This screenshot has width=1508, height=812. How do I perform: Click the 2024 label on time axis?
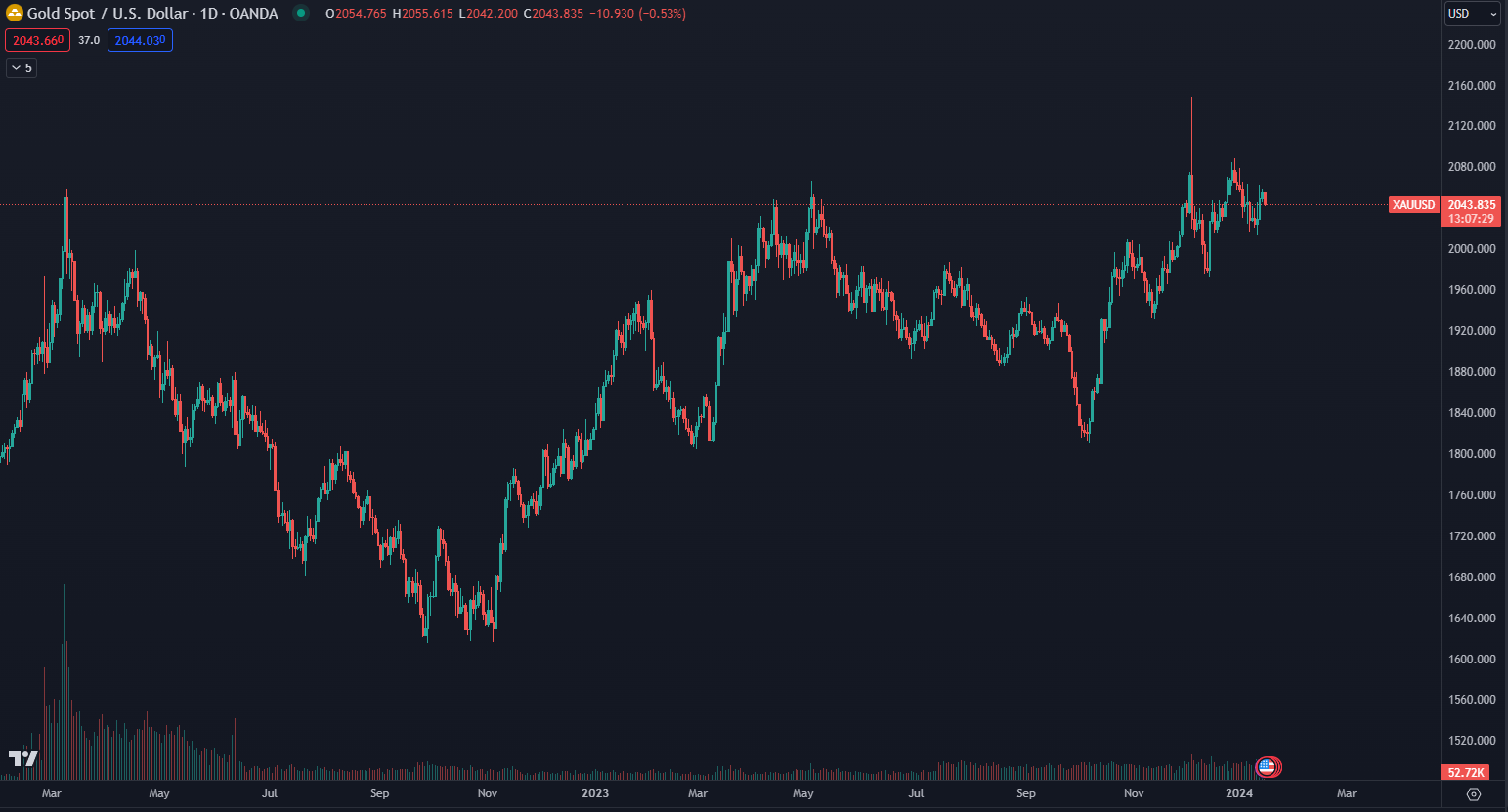[x=1239, y=793]
